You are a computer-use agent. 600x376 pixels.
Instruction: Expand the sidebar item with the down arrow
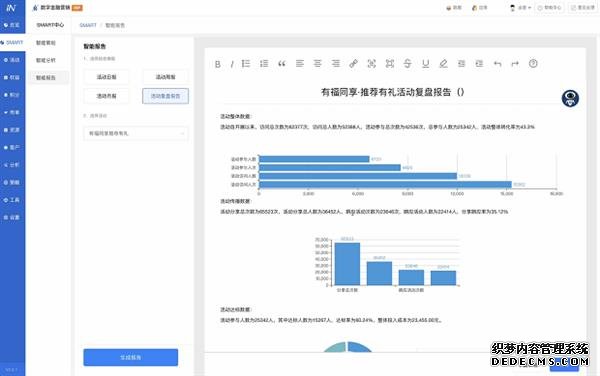tap(12, 112)
